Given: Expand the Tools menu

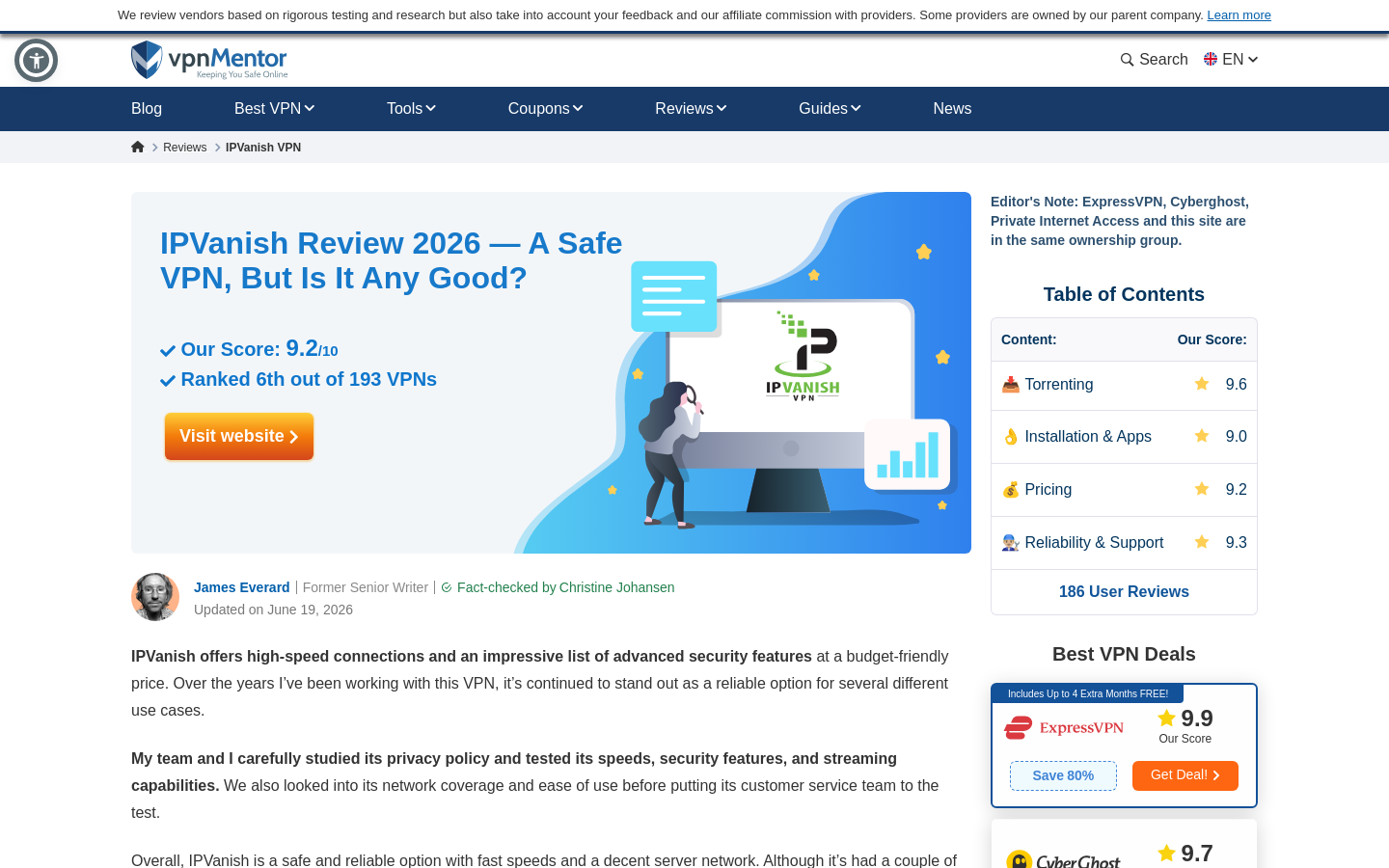Looking at the screenshot, I should click(412, 109).
